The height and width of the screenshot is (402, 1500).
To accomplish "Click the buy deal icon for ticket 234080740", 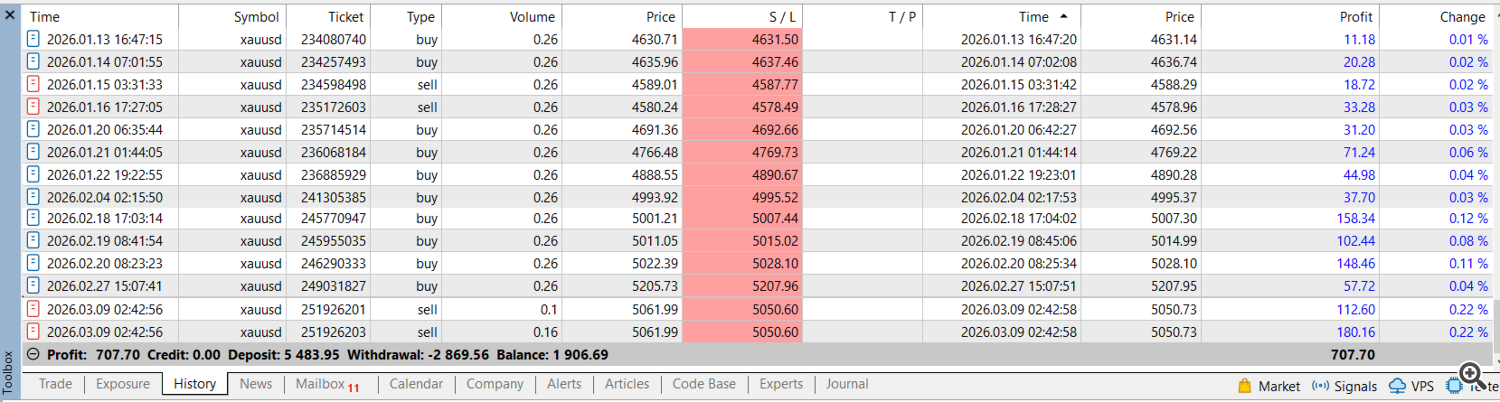I will (x=33, y=40).
